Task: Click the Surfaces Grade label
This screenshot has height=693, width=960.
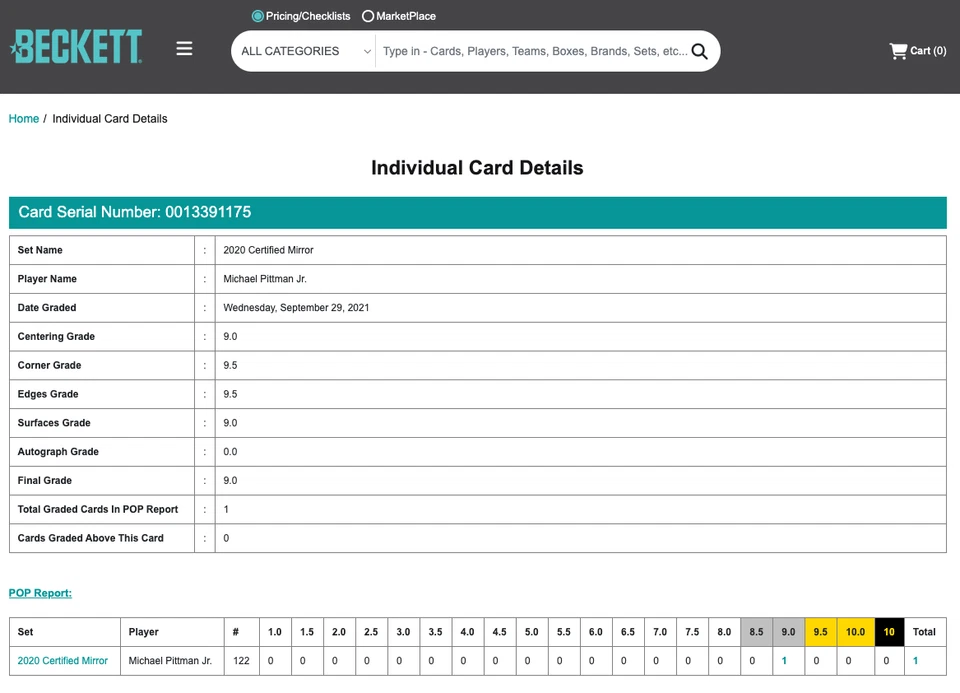Action: (x=54, y=422)
